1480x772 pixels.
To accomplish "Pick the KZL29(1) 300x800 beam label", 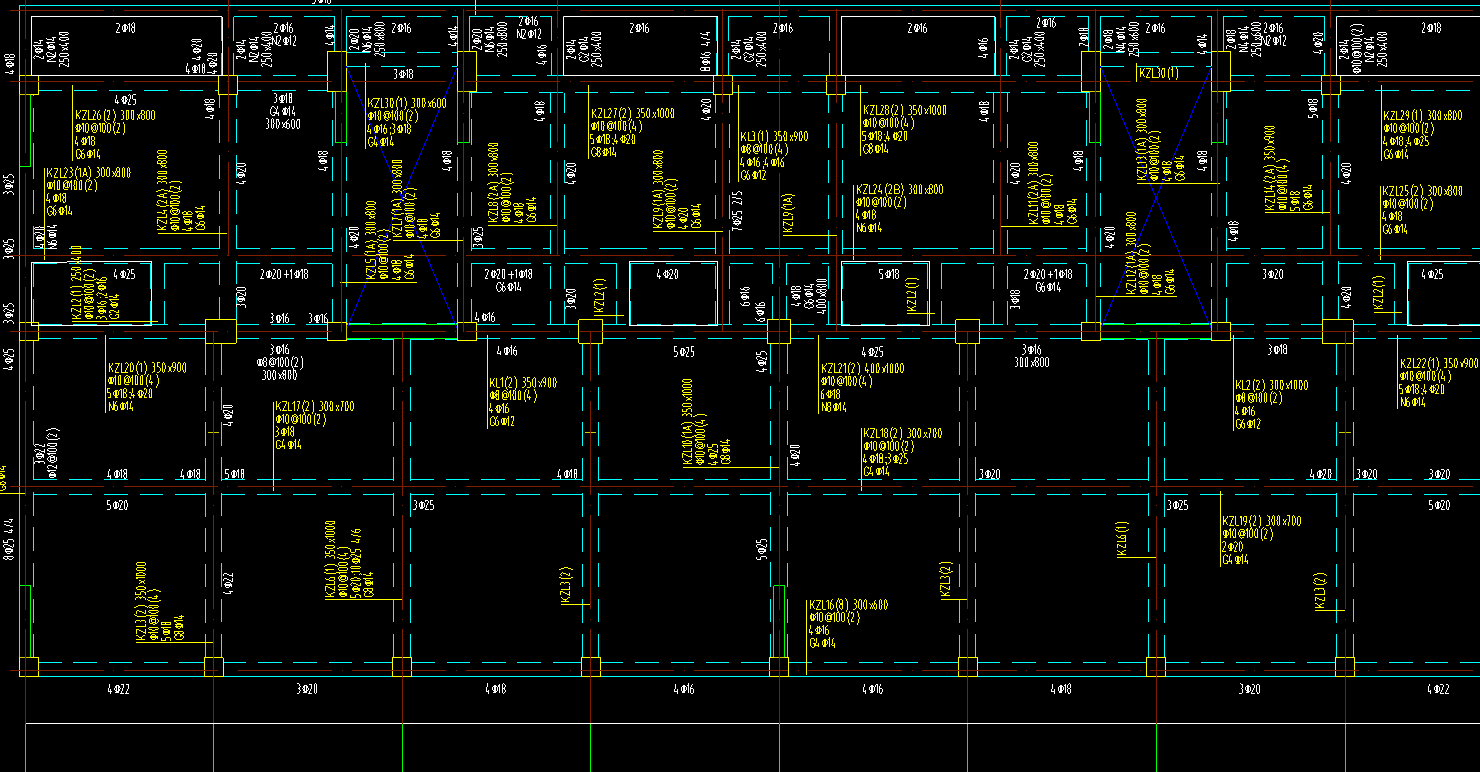I will (x=1423, y=116).
